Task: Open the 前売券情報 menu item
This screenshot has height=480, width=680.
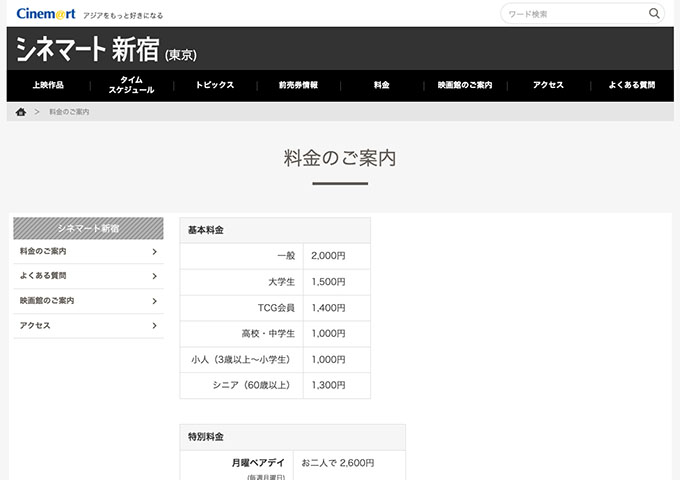Action: click(298, 85)
